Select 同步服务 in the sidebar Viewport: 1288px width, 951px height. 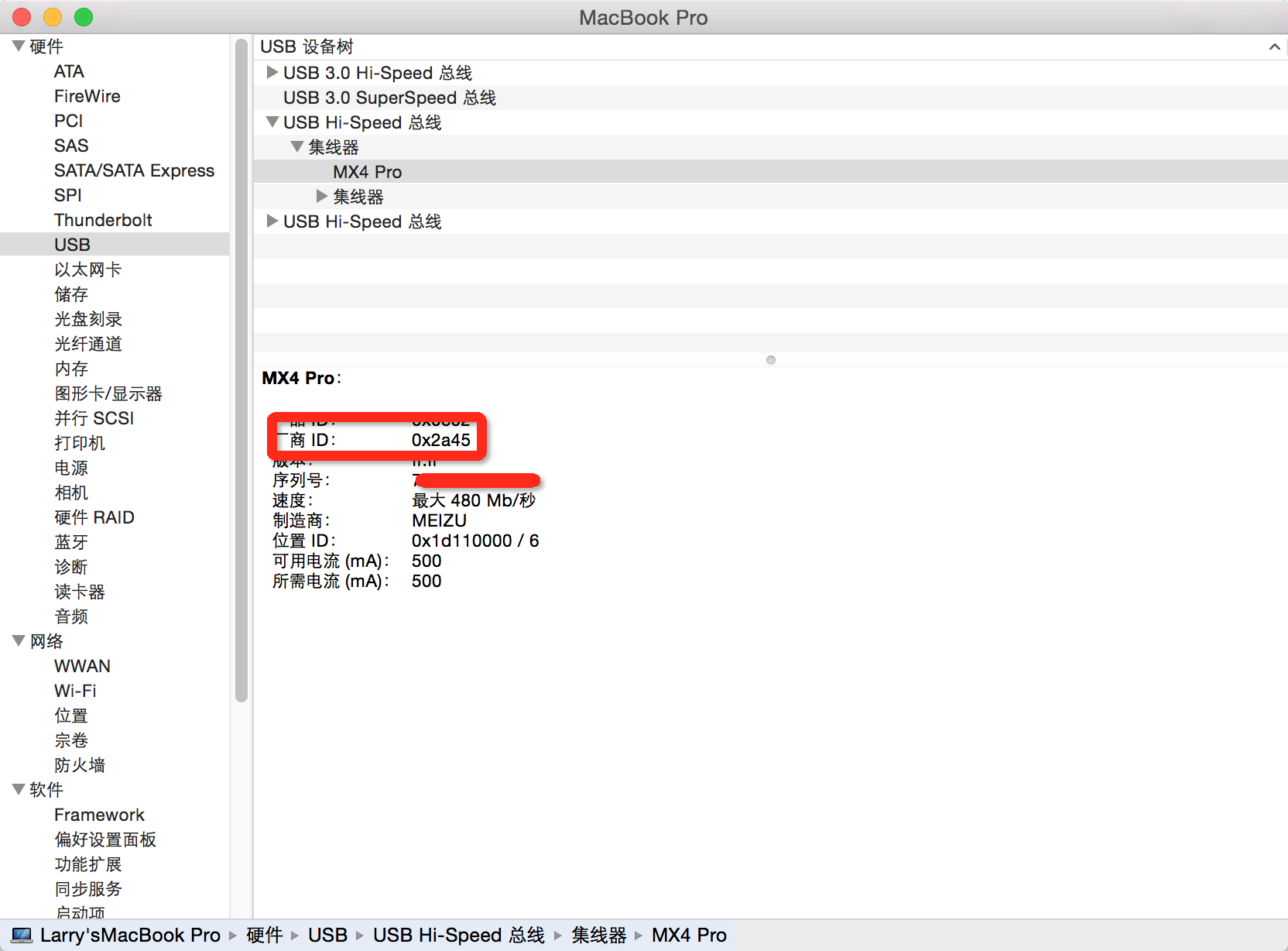pyautogui.click(x=88, y=889)
